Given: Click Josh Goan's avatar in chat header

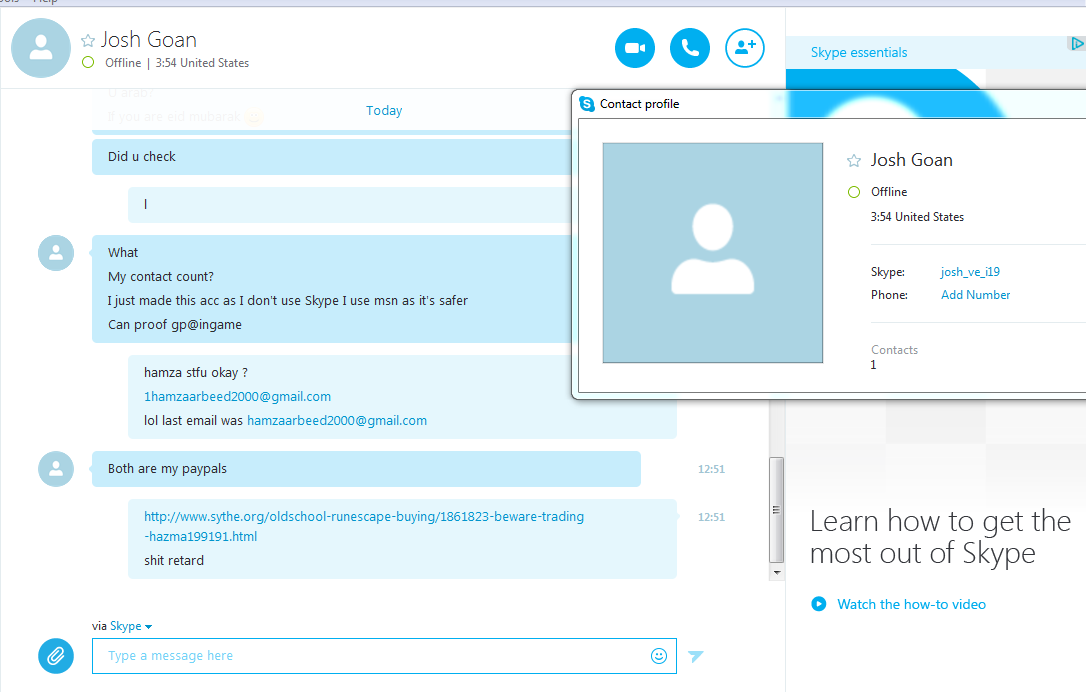Looking at the screenshot, I should coord(41,48).
